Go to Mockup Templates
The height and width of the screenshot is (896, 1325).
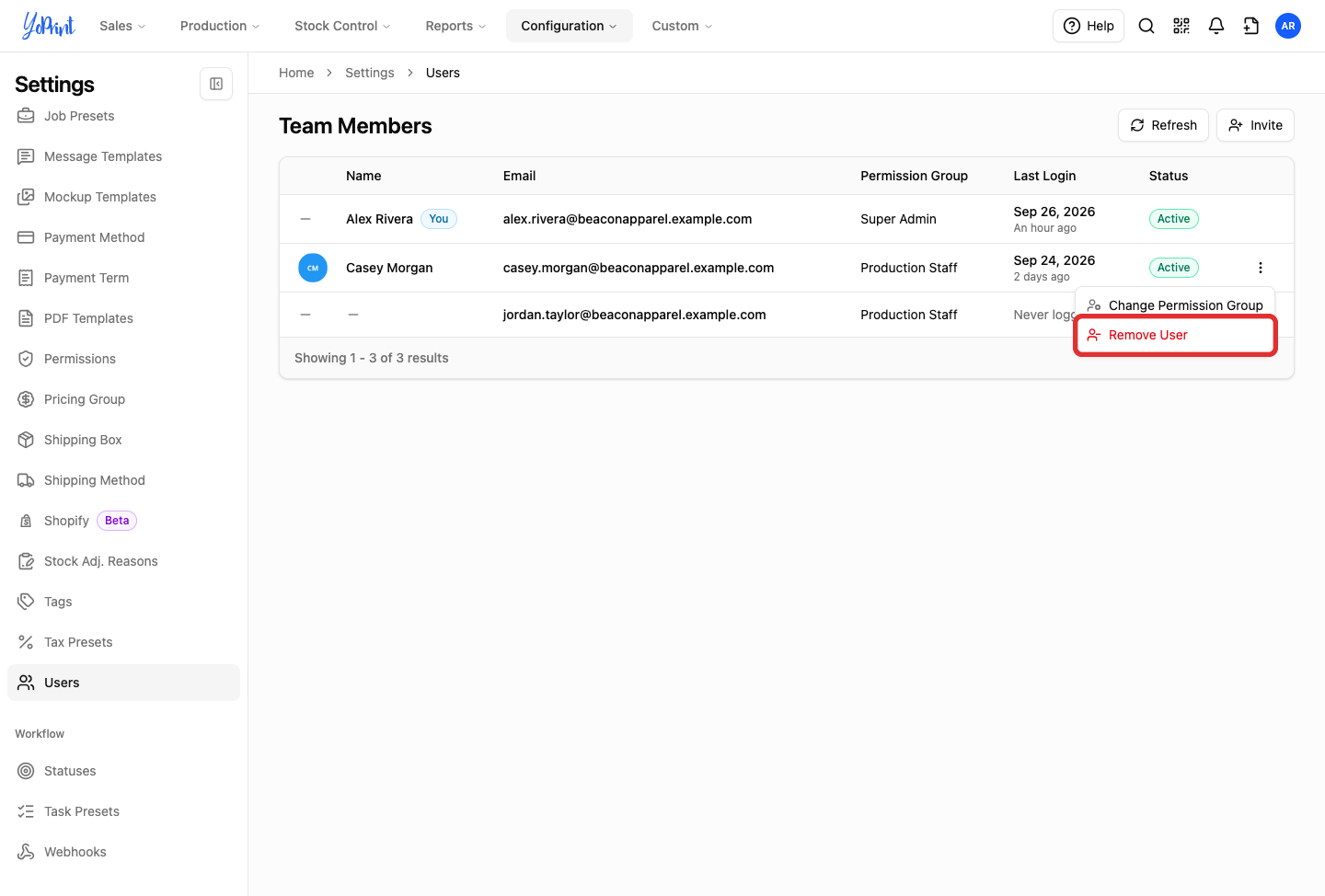pos(123,197)
